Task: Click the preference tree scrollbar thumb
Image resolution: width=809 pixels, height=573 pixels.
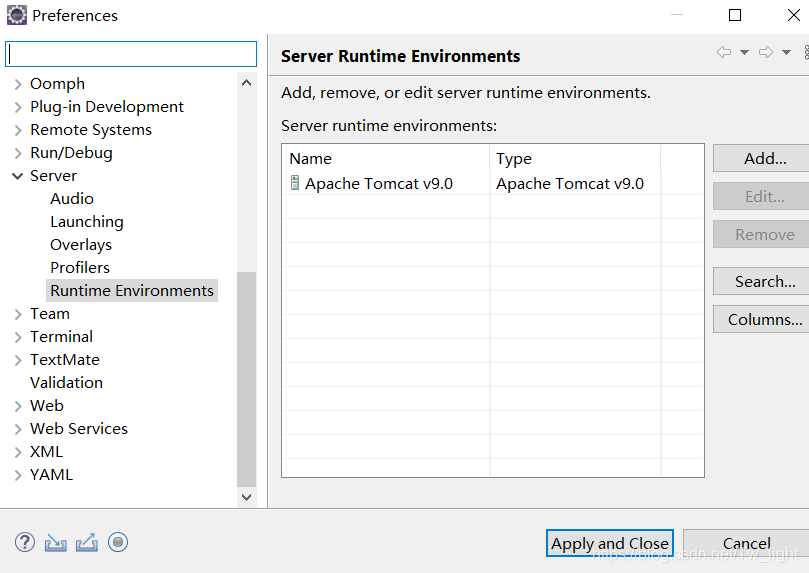Action: click(x=247, y=379)
